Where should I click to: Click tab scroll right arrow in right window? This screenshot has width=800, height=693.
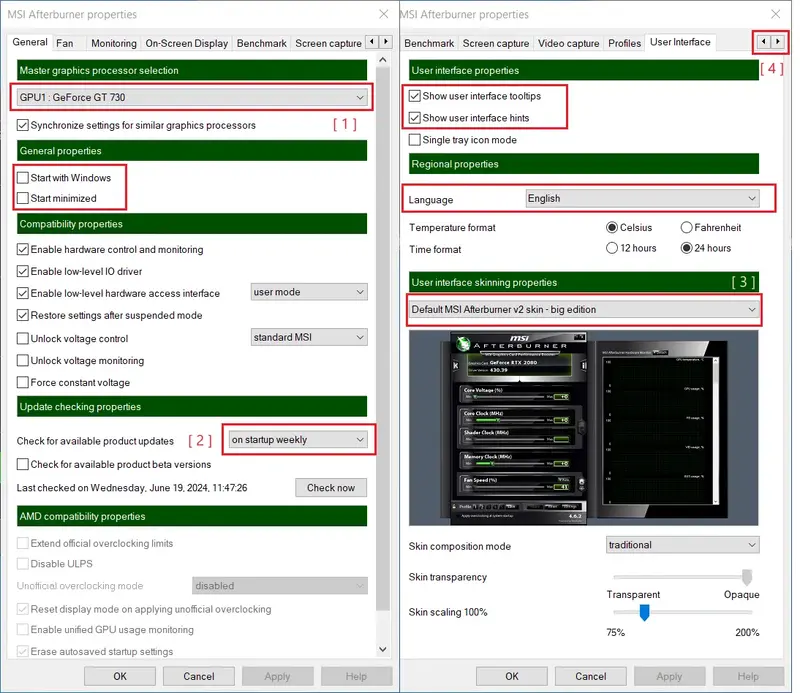(779, 42)
